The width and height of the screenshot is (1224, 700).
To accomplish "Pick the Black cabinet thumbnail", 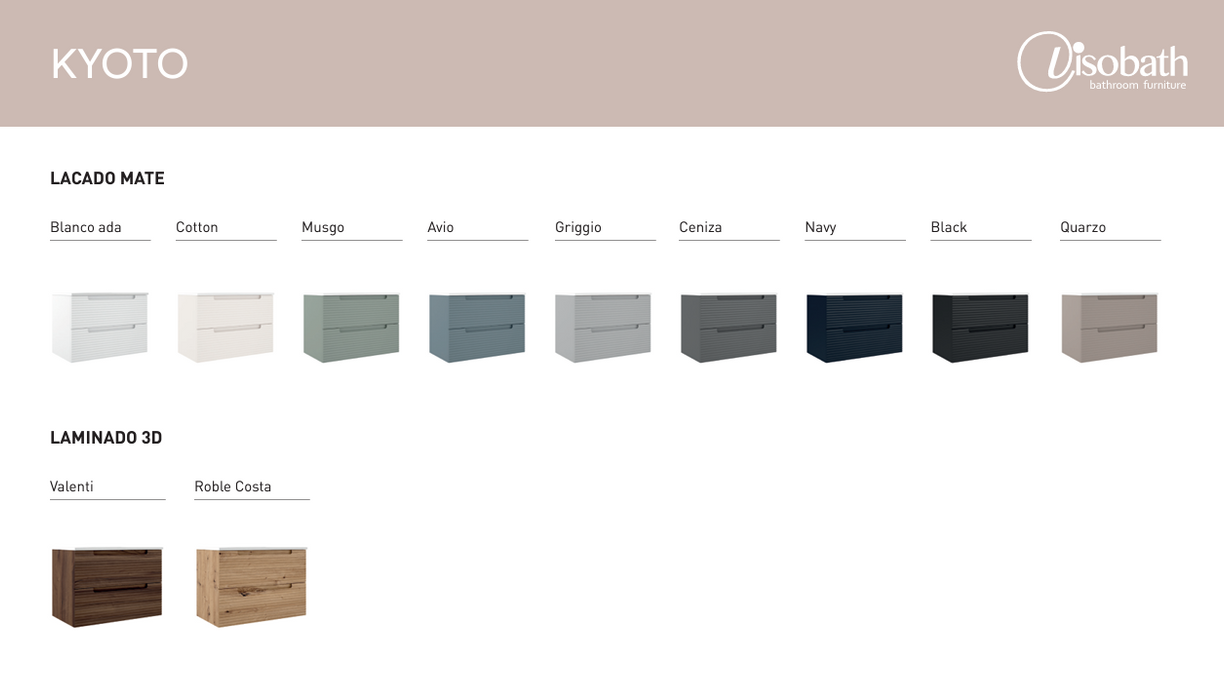I will pos(980,327).
